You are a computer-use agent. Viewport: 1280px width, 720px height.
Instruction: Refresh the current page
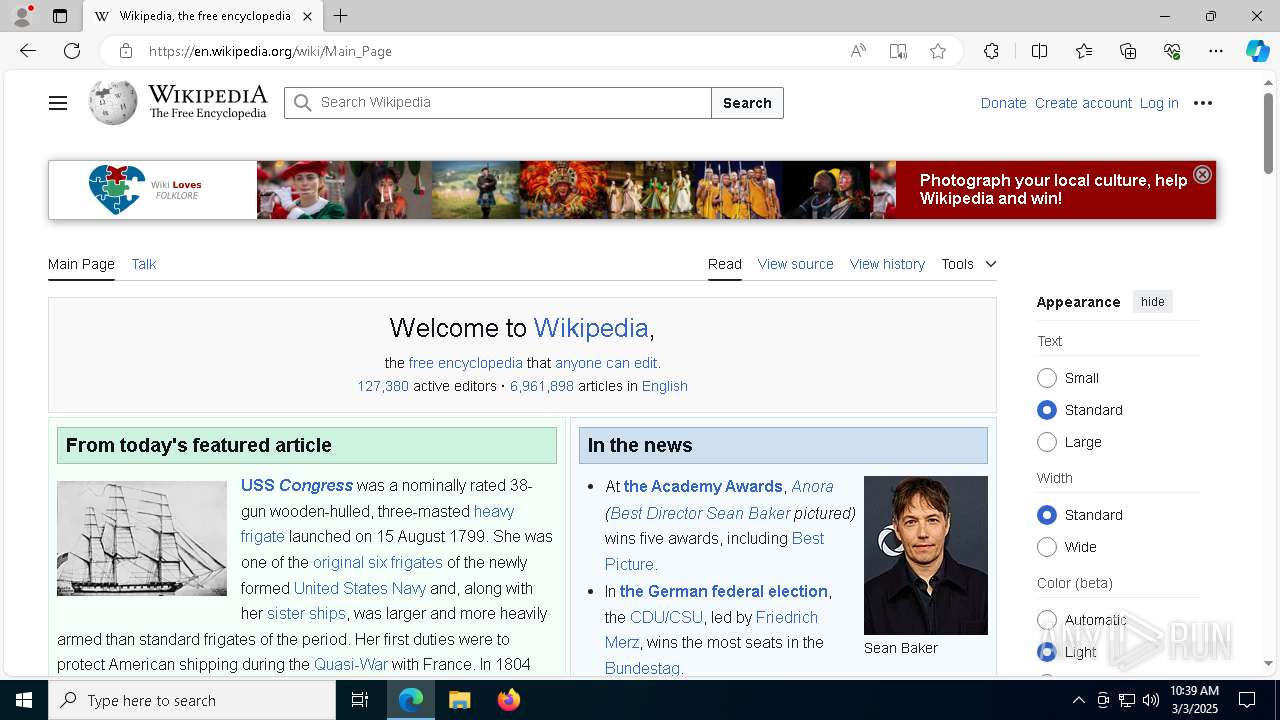tap(72, 51)
